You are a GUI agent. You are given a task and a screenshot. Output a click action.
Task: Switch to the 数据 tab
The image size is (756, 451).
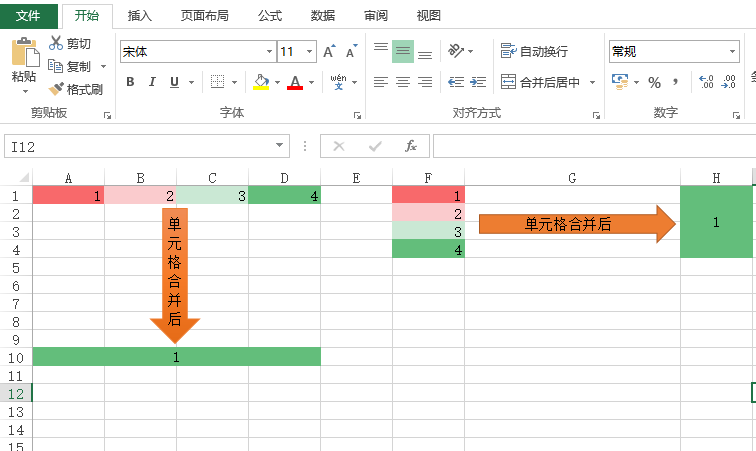323,15
